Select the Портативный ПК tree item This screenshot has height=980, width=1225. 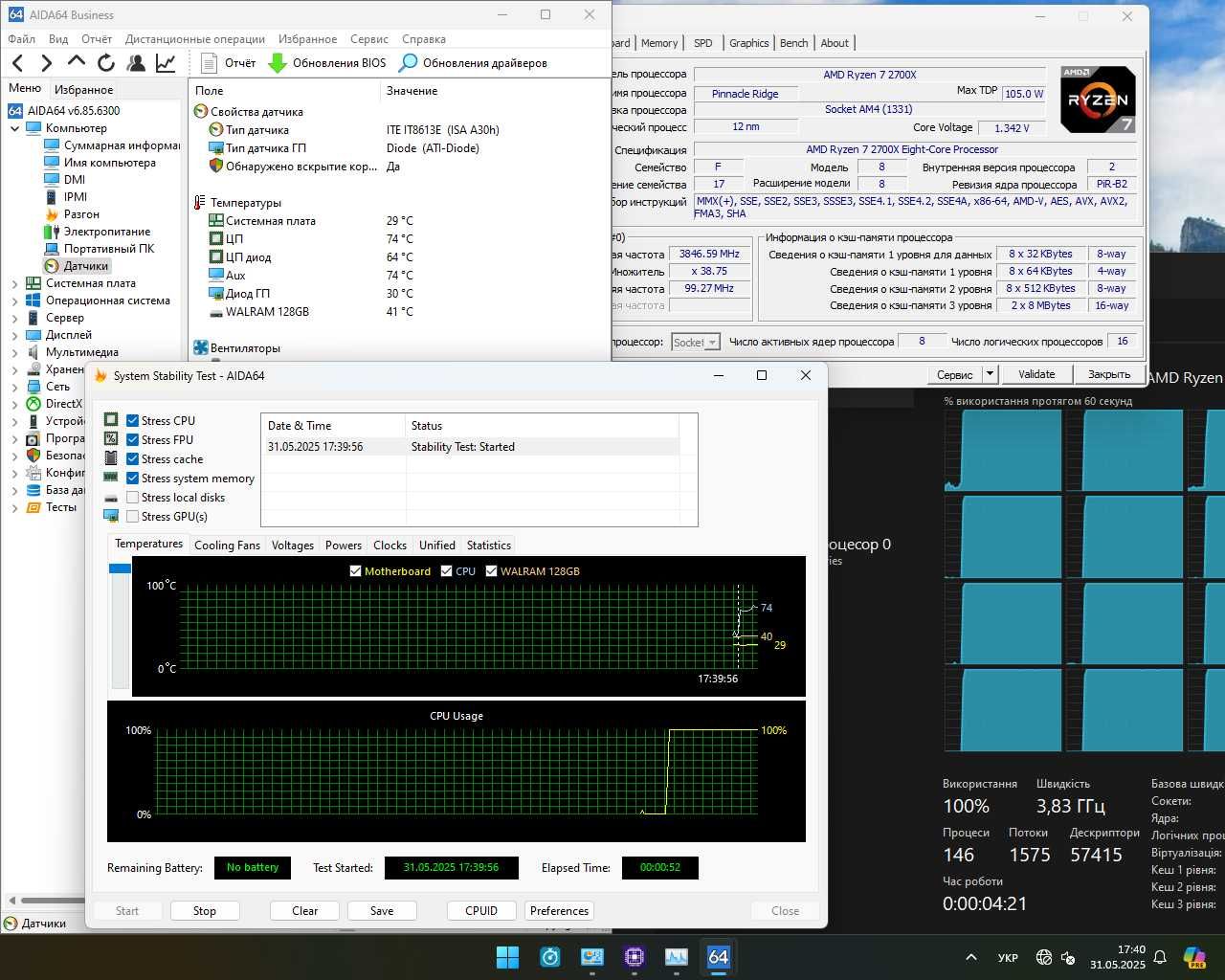click(x=99, y=249)
